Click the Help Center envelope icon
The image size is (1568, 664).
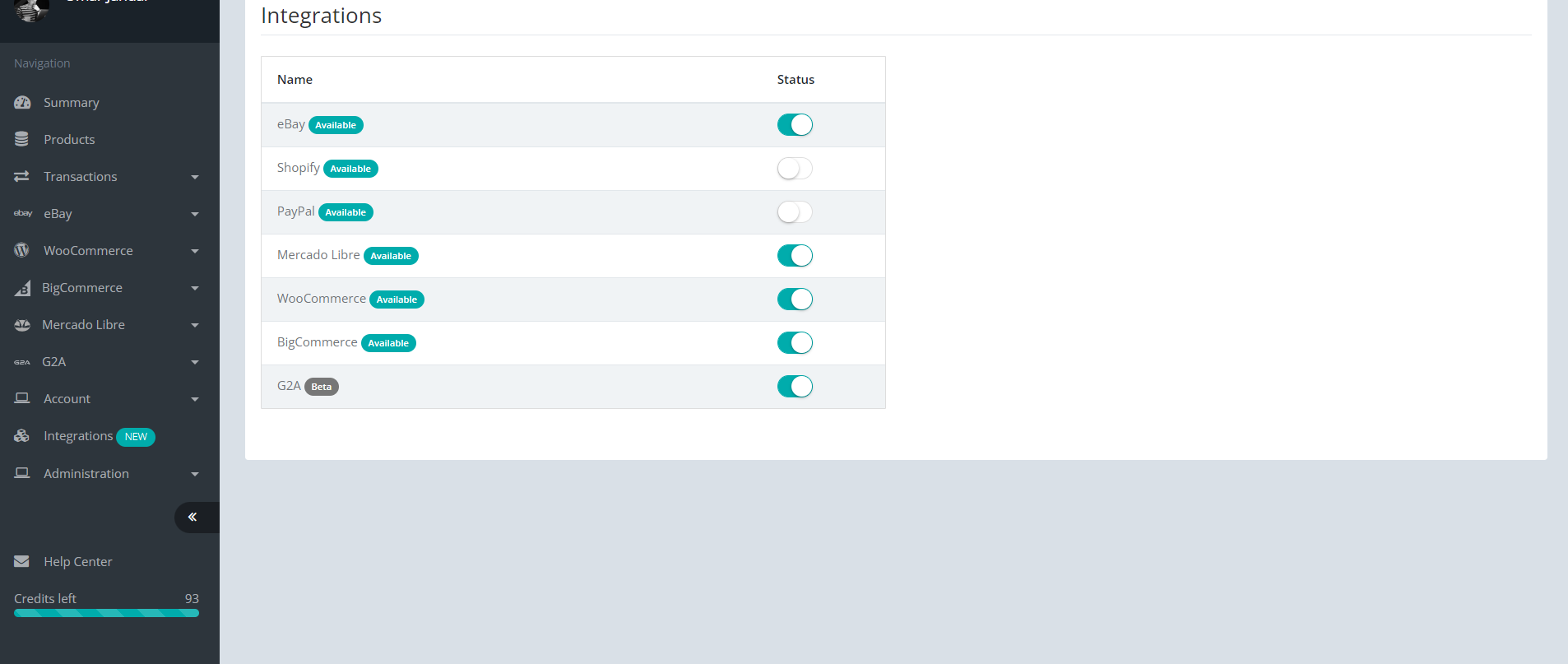(22, 562)
